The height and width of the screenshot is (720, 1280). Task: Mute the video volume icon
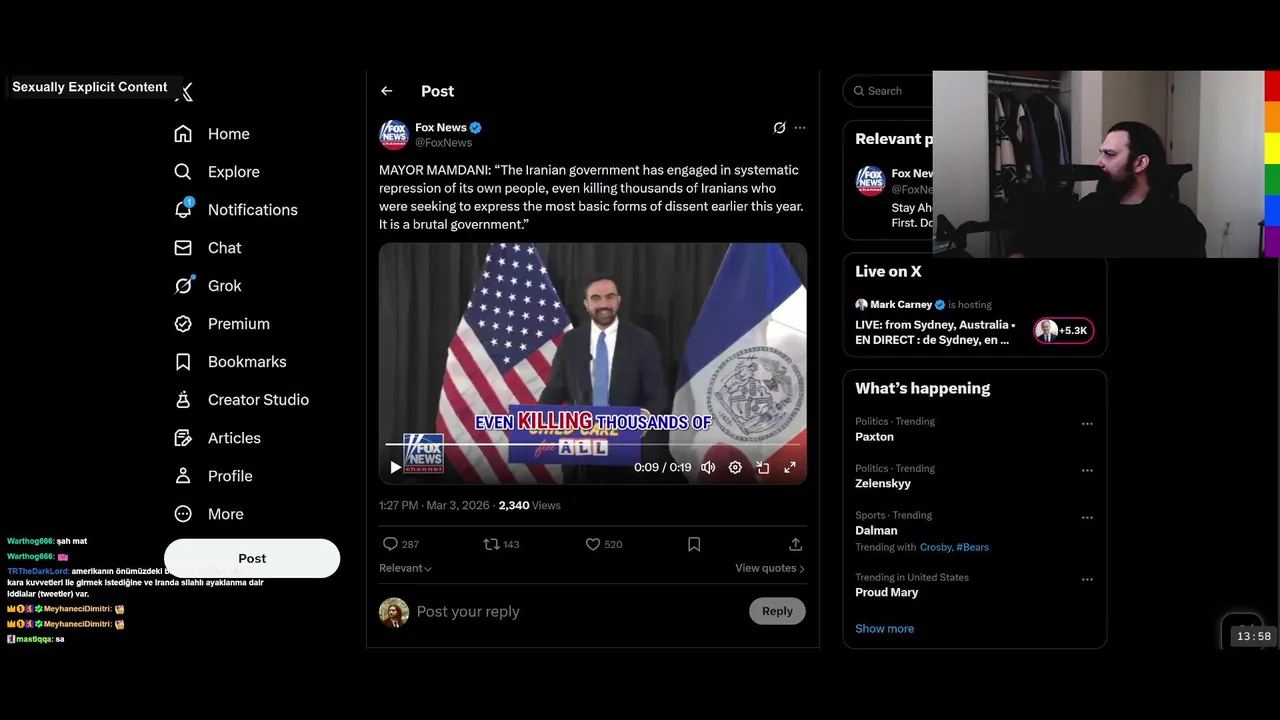click(x=708, y=467)
